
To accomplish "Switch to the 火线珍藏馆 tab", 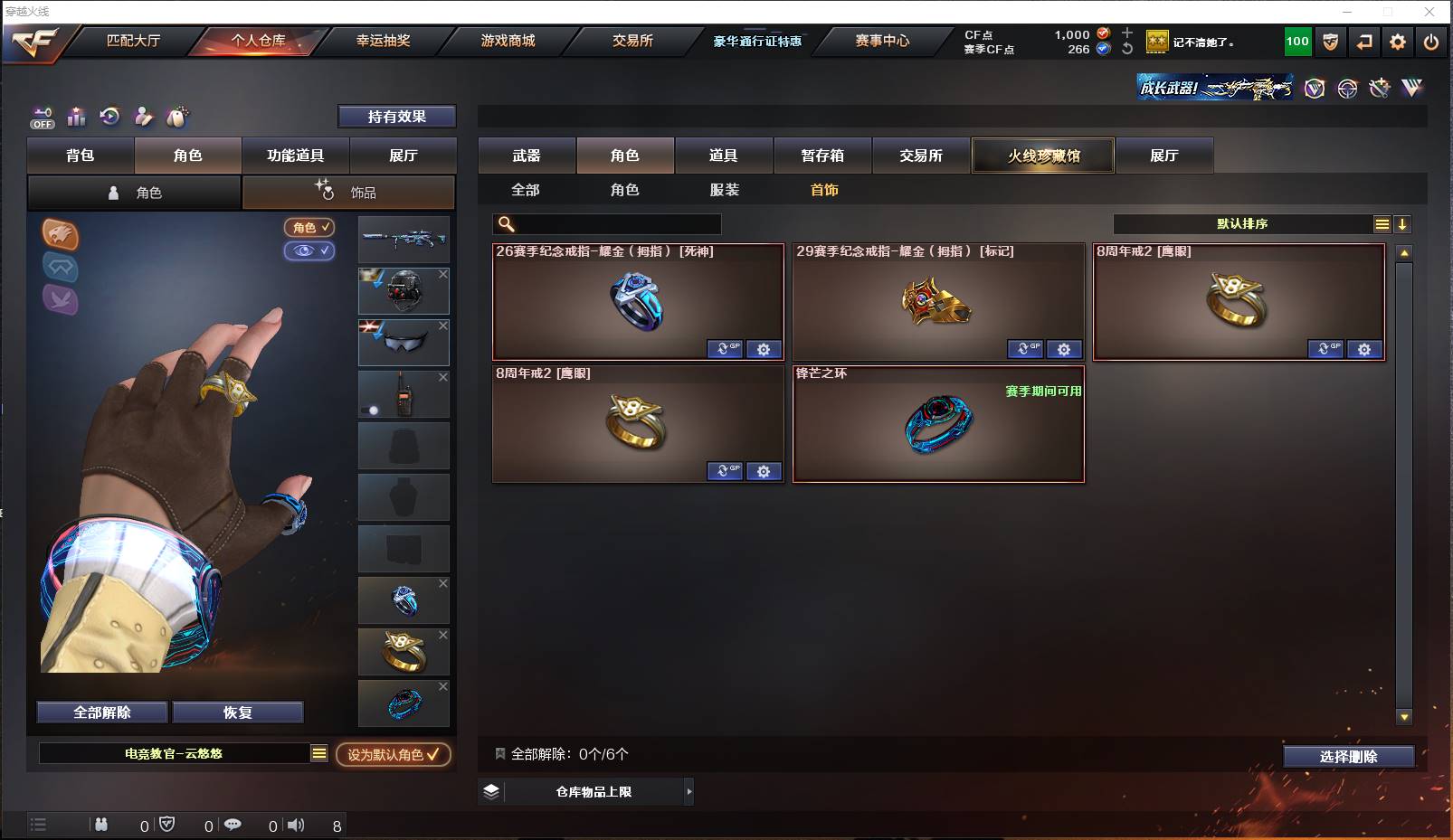I will (x=1043, y=156).
